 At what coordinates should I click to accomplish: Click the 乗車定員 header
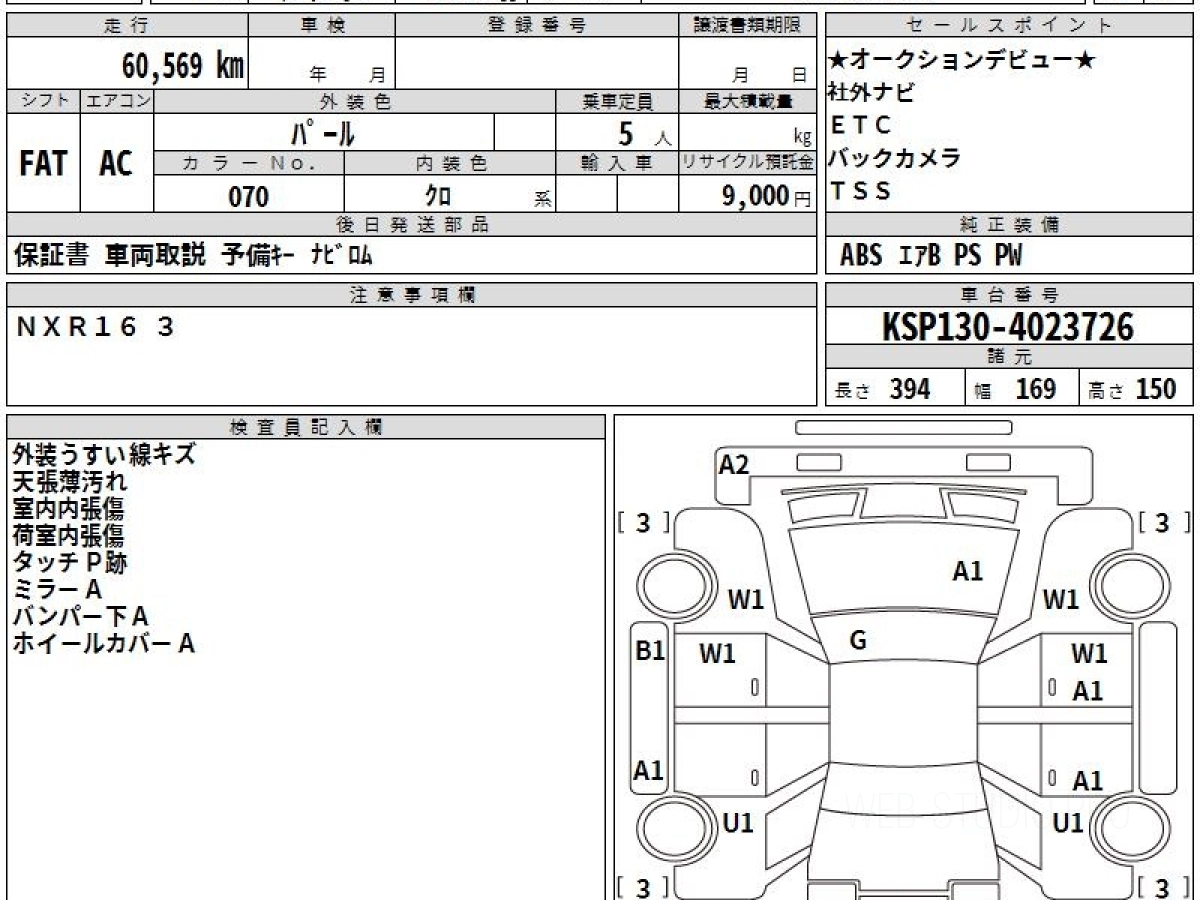coord(617,101)
